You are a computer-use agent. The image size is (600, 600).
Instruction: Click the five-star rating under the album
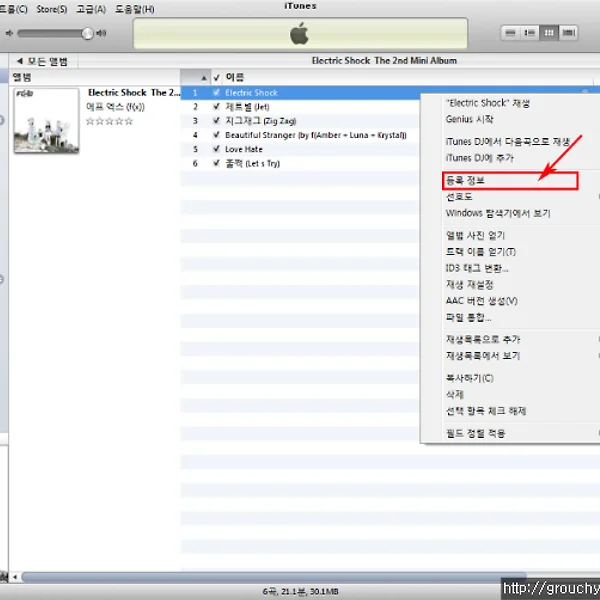coord(109,121)
